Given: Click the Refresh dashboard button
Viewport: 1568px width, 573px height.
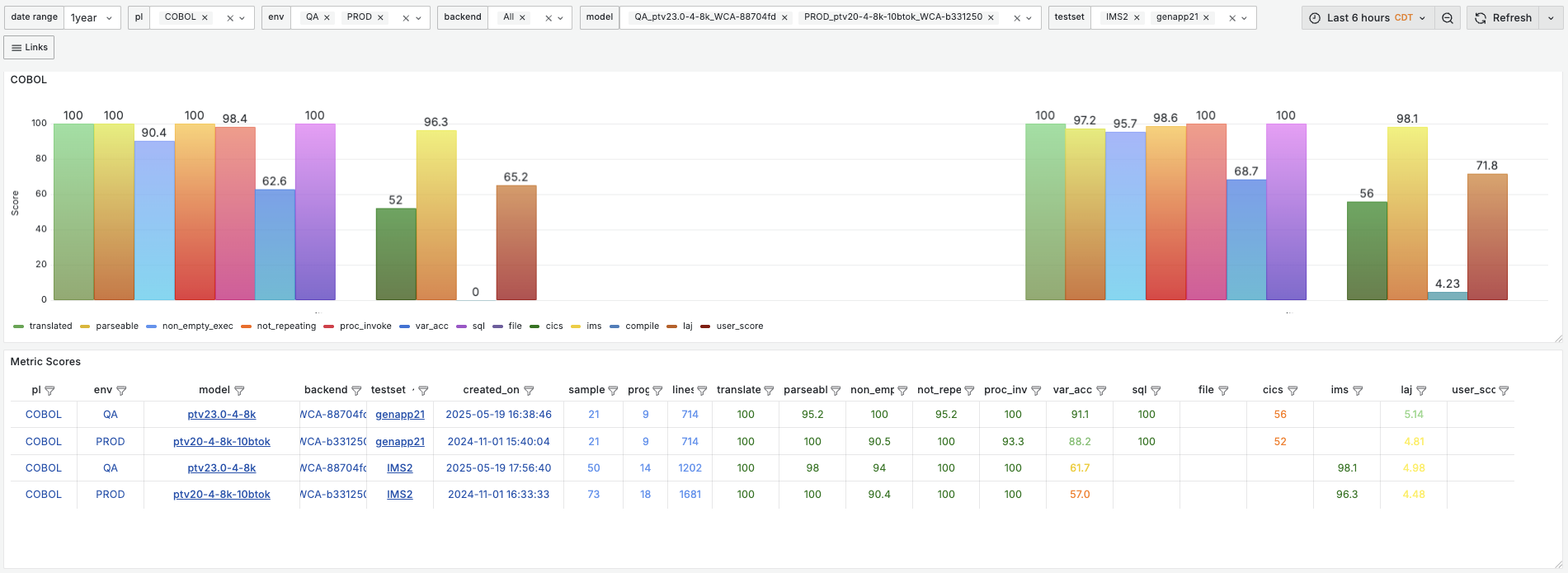Looking at the screenshot, I should [1503, 18].
